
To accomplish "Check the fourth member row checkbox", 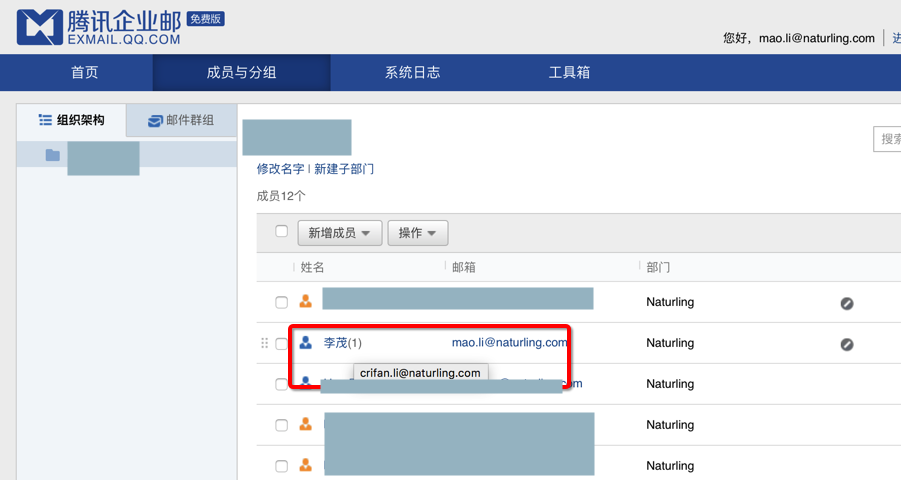I will tap(282, 425).
